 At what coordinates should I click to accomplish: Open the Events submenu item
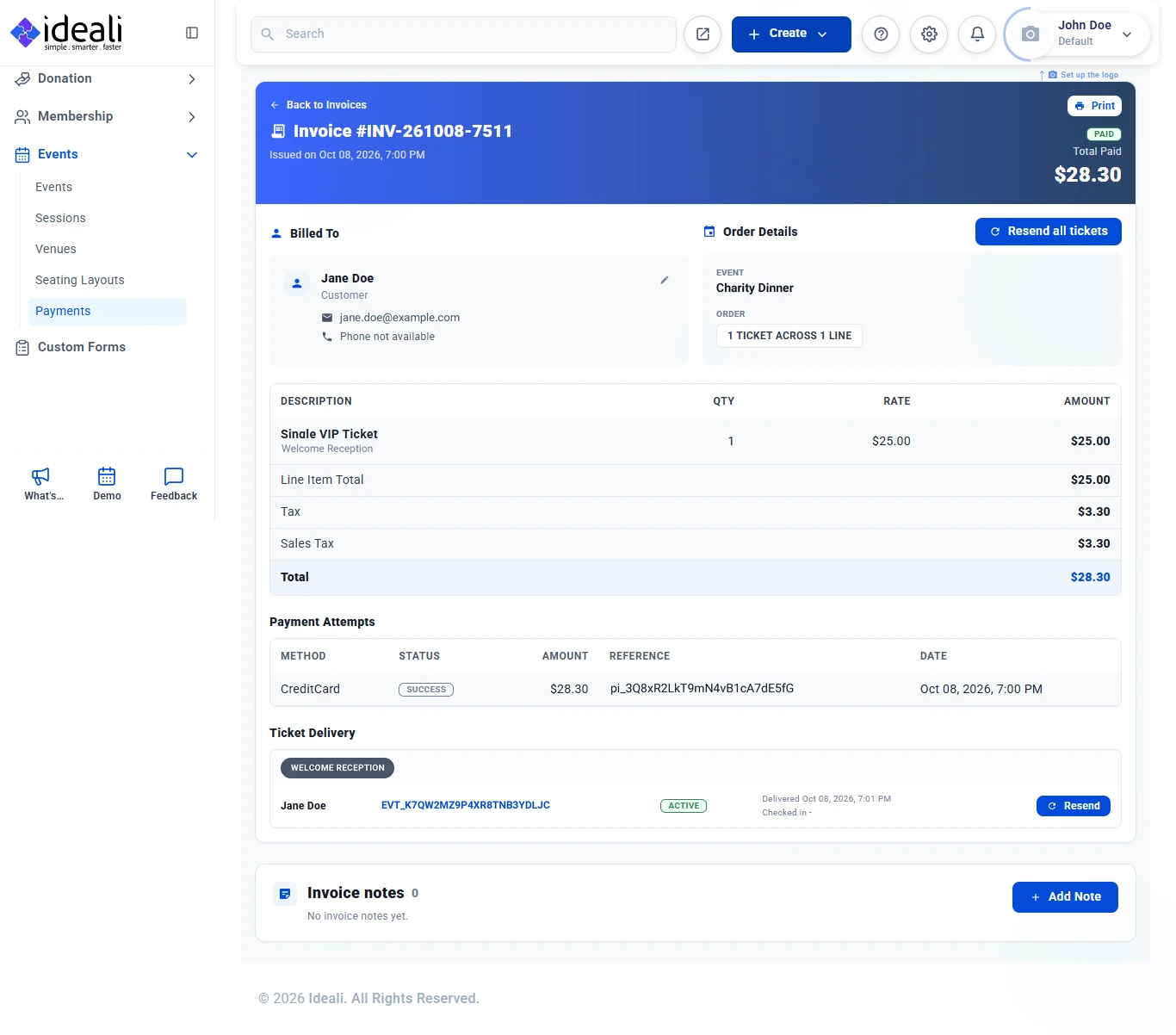(x=53, y=187)
